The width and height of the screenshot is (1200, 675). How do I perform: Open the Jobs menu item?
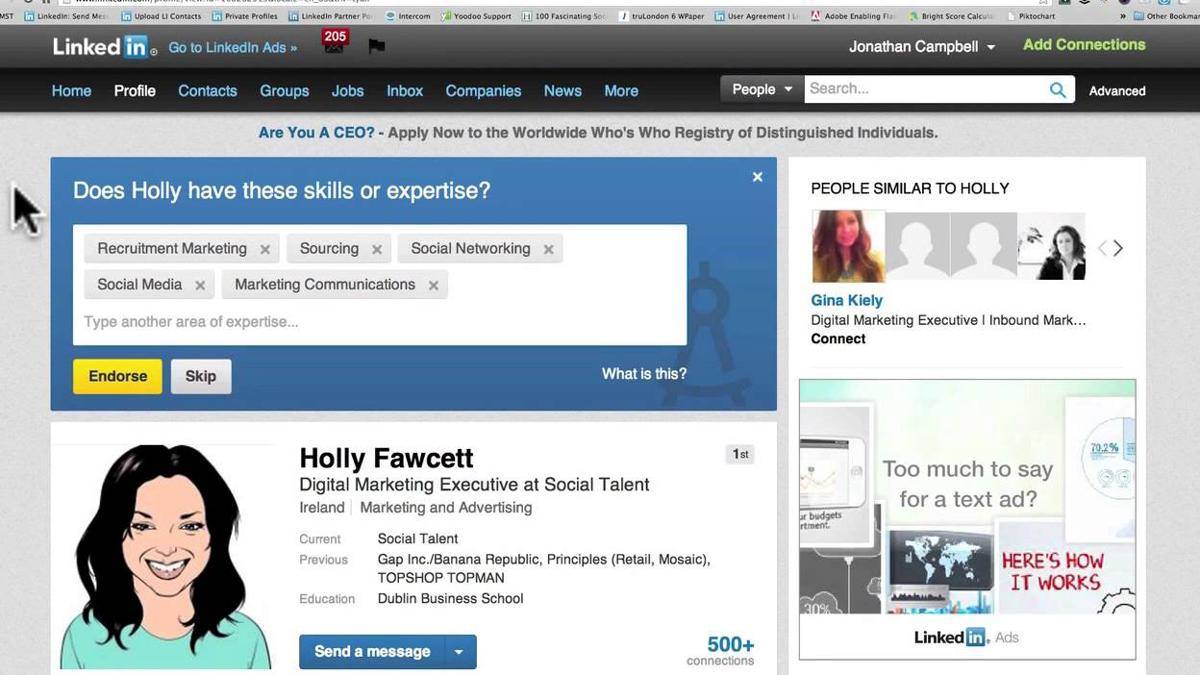[347, 90]
